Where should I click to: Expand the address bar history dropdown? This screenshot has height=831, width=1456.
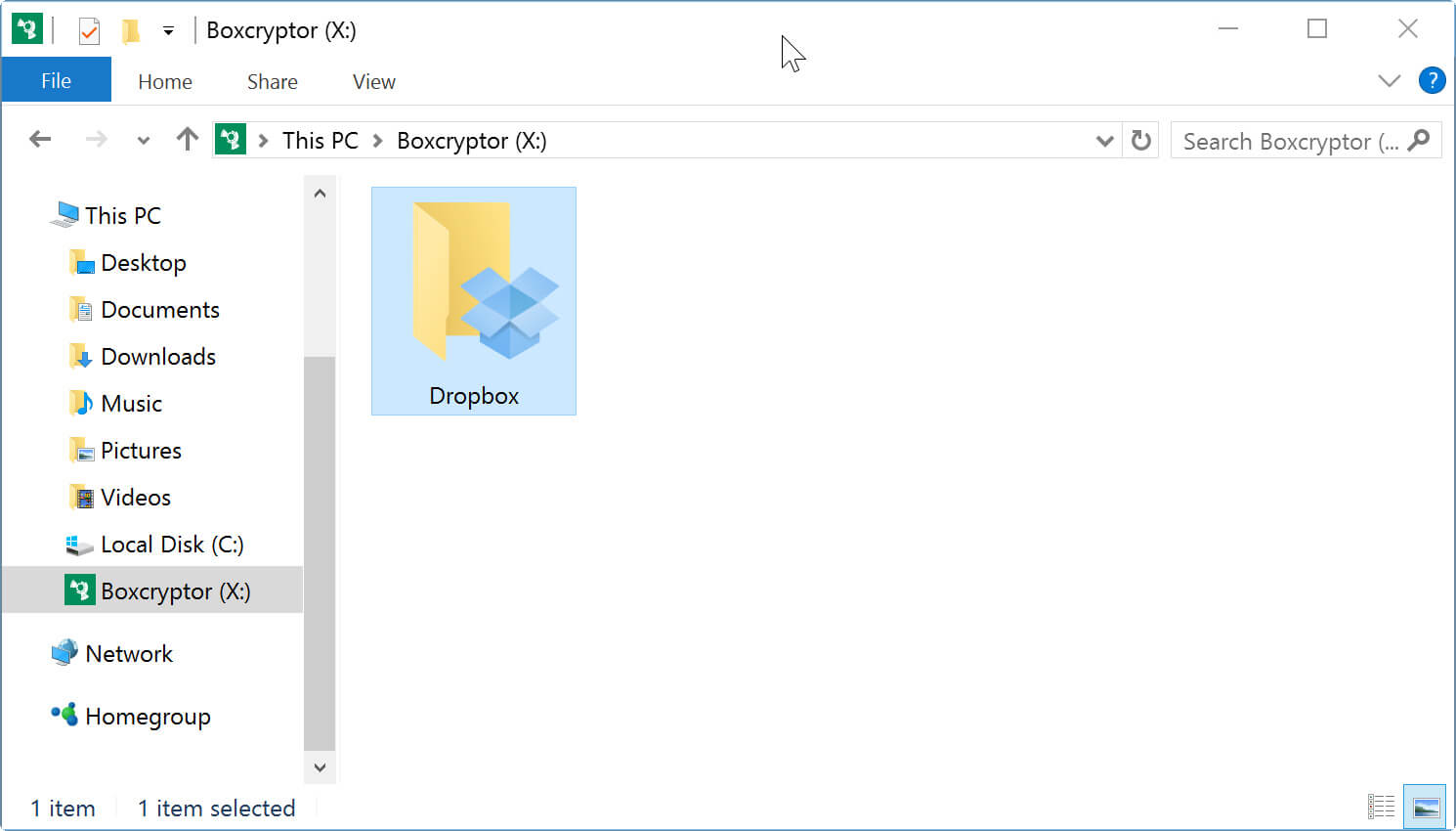click(1104, 141)
